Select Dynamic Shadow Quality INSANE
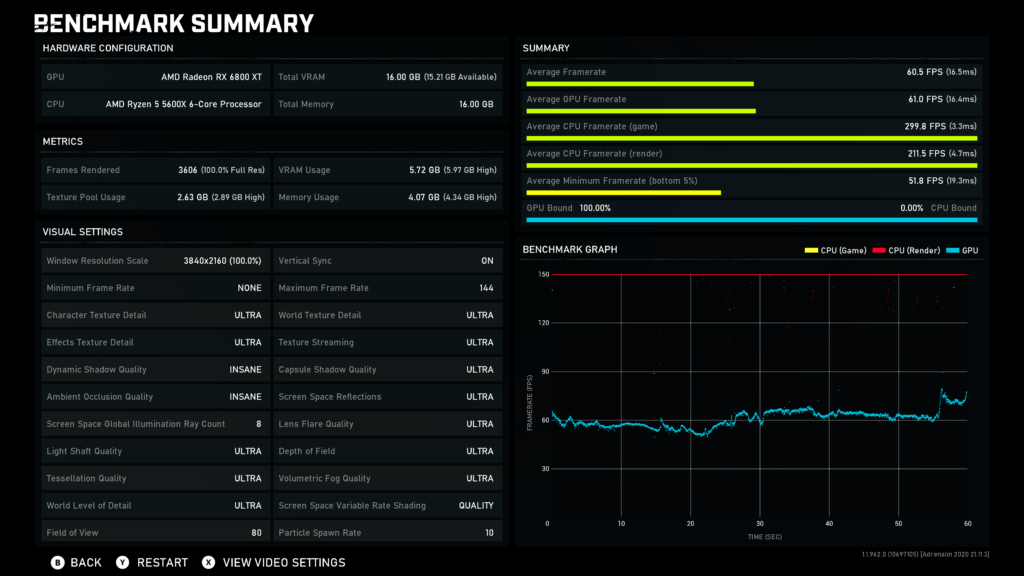The image size is (1024, 576). (155, 370)
